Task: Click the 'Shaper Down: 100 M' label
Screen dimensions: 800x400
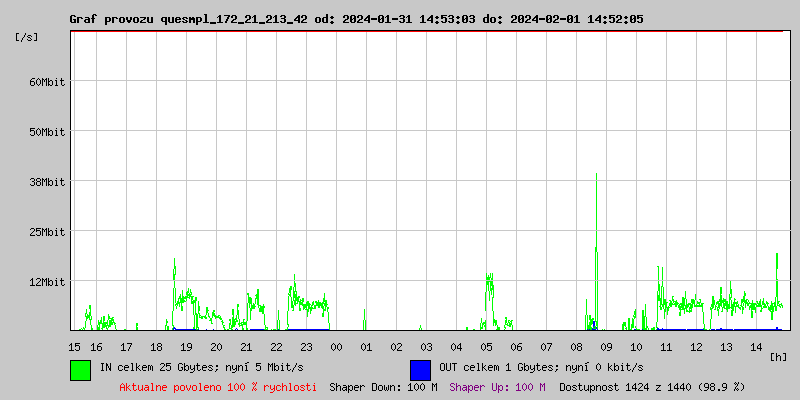Action: 383,387
